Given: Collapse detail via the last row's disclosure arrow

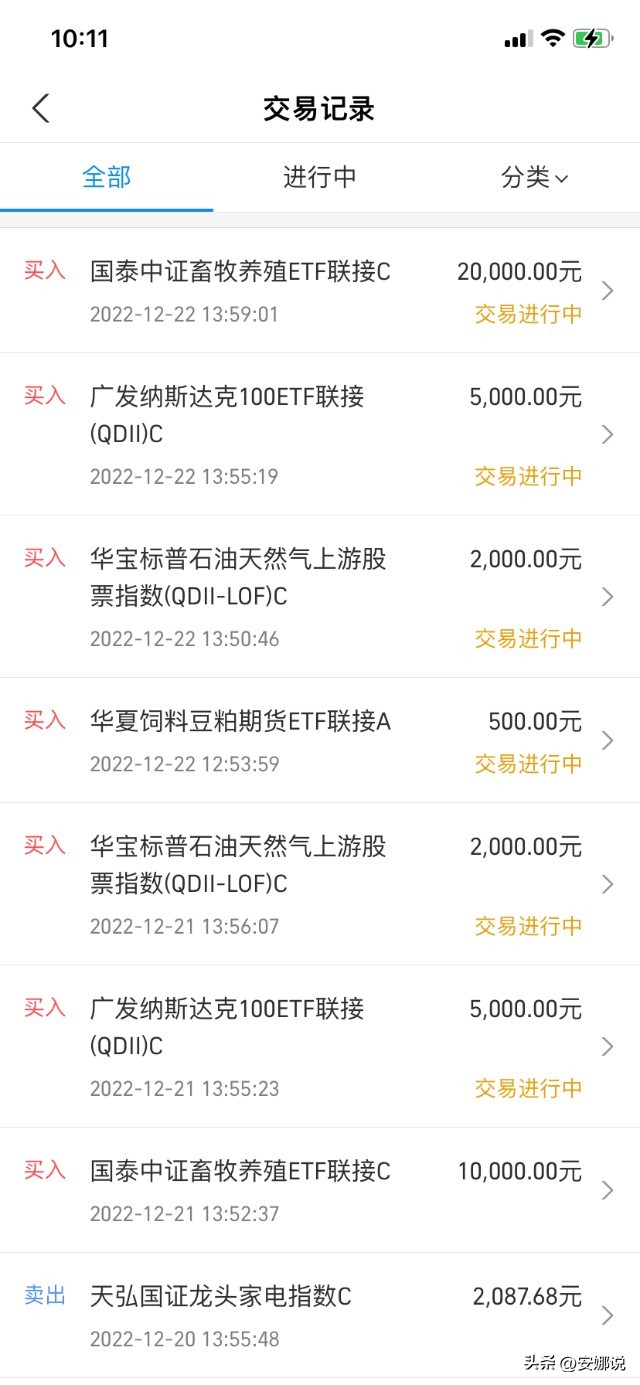Looking at the screenshot, I should pyautogui.click(x=607, y=1315).
